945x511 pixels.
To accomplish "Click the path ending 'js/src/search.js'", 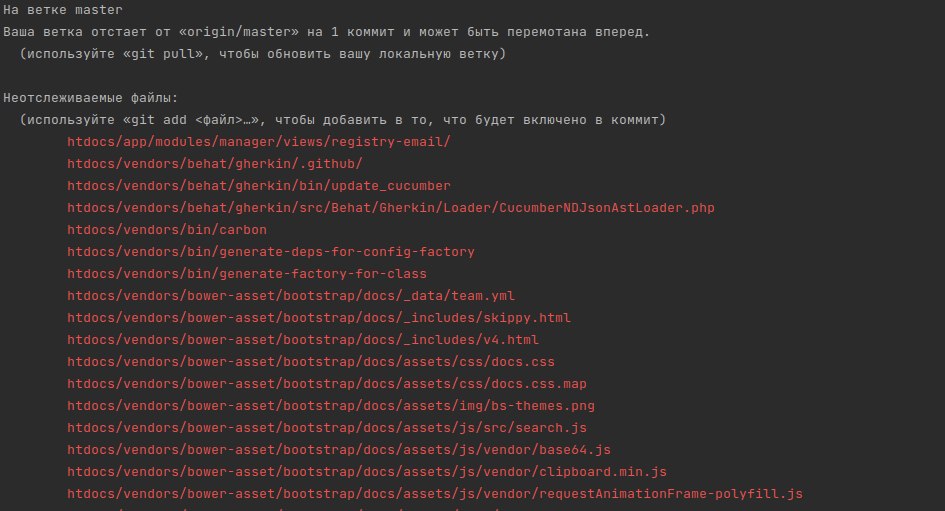I will pyautogui.click(x=327, y=428).
